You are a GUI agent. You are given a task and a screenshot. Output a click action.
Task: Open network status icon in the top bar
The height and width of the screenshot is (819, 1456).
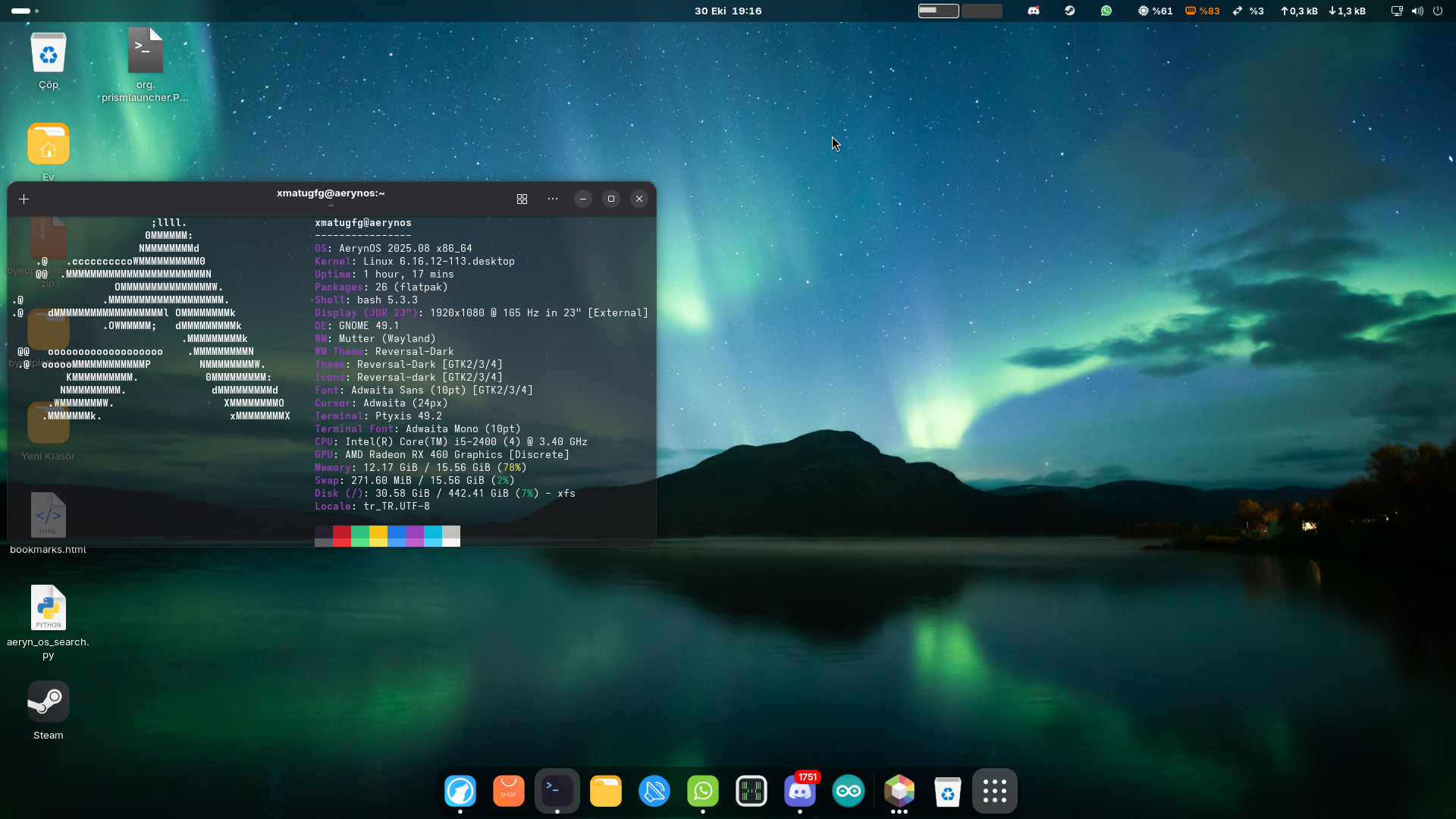point(1397,11)
